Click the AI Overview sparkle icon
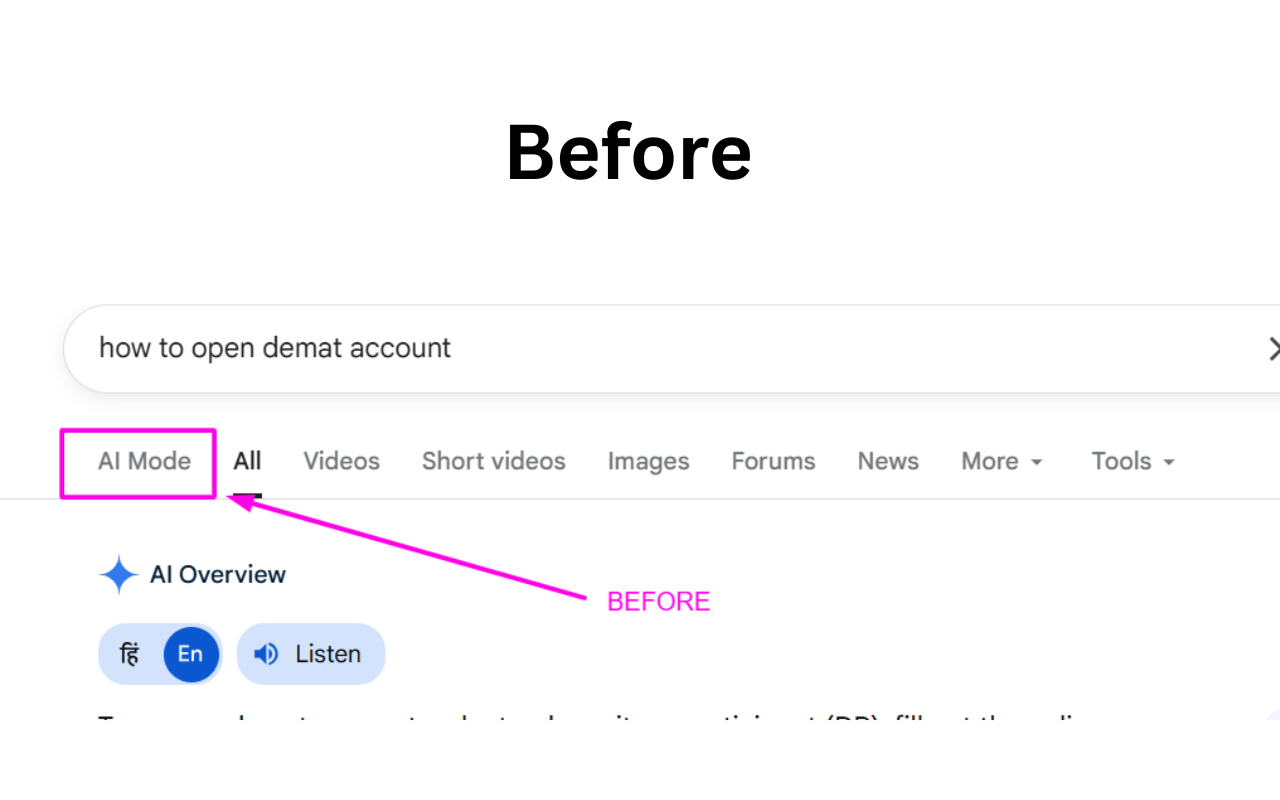This screenshot has height=800, width=1280. (x=118, y=574)
